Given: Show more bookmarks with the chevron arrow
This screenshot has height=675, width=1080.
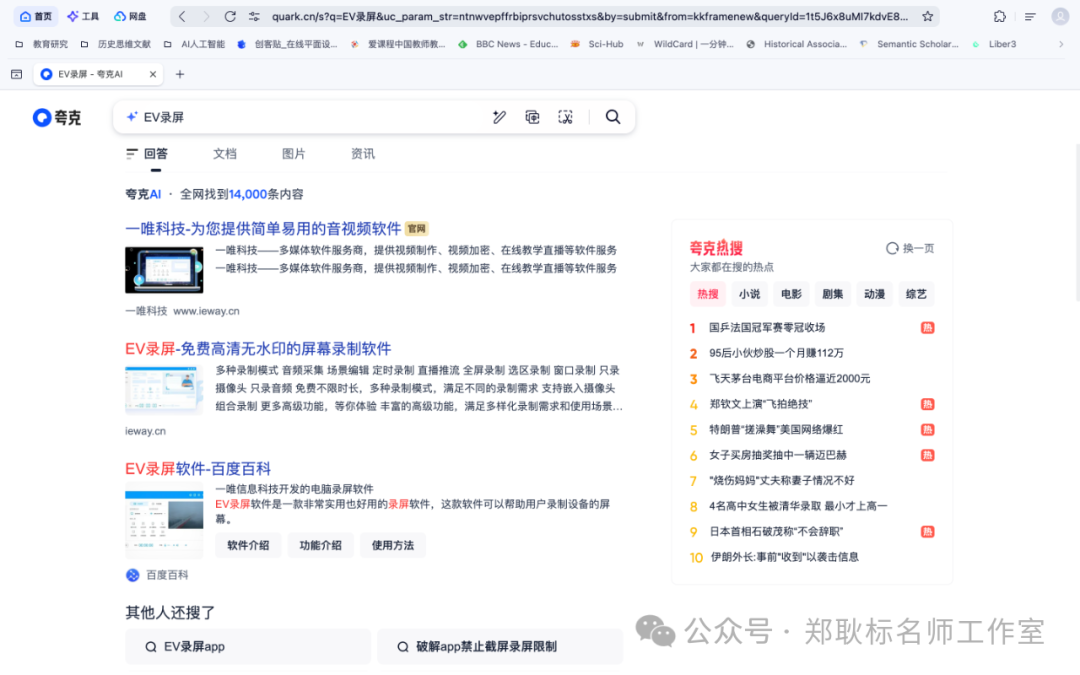Looking at the screenshot, I should (1061, 44).
